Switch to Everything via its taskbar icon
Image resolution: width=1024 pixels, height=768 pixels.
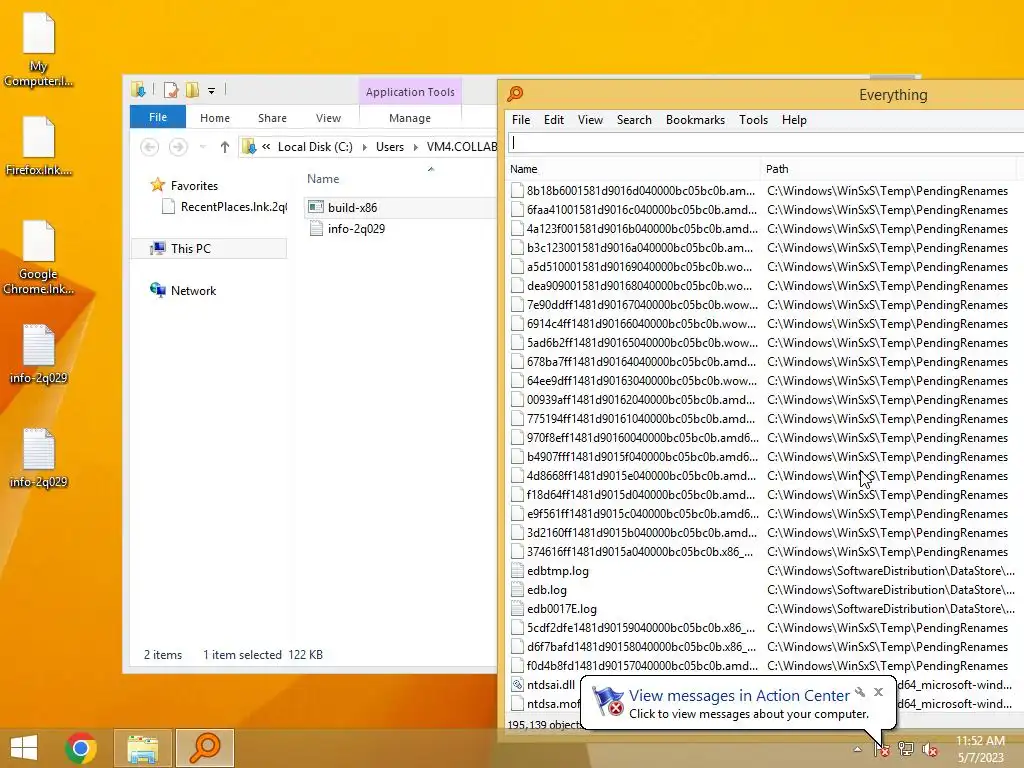point(204,748)
